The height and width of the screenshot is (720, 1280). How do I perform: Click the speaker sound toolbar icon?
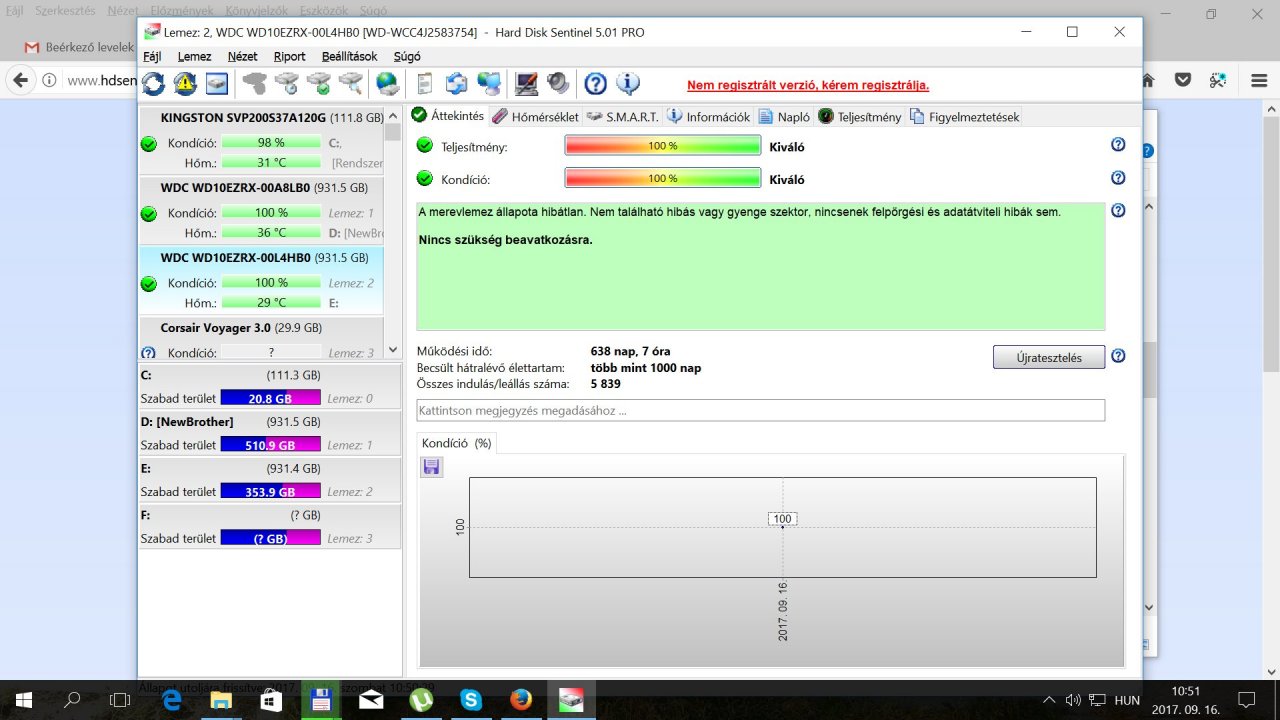tap(558, 83)
